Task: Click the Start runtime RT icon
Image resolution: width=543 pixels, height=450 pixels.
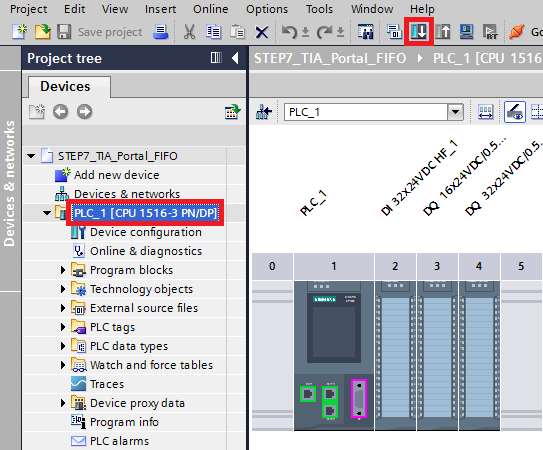Action: [490, 32]
